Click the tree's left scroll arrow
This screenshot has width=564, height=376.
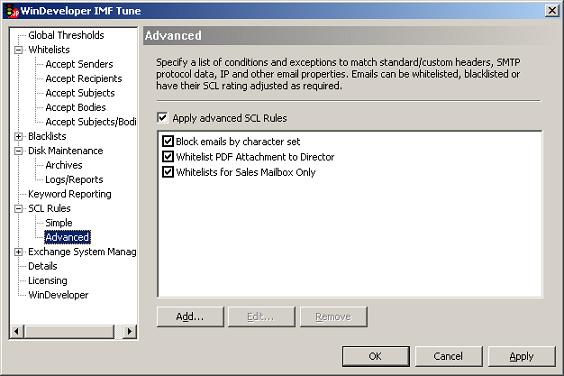(x=17, y=331)
